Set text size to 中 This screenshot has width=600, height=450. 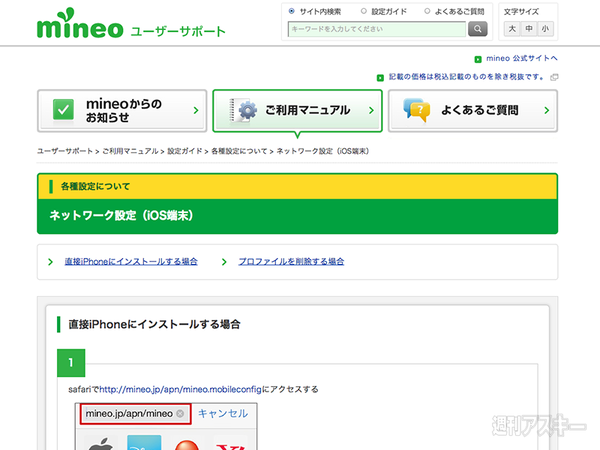point(529,29)
